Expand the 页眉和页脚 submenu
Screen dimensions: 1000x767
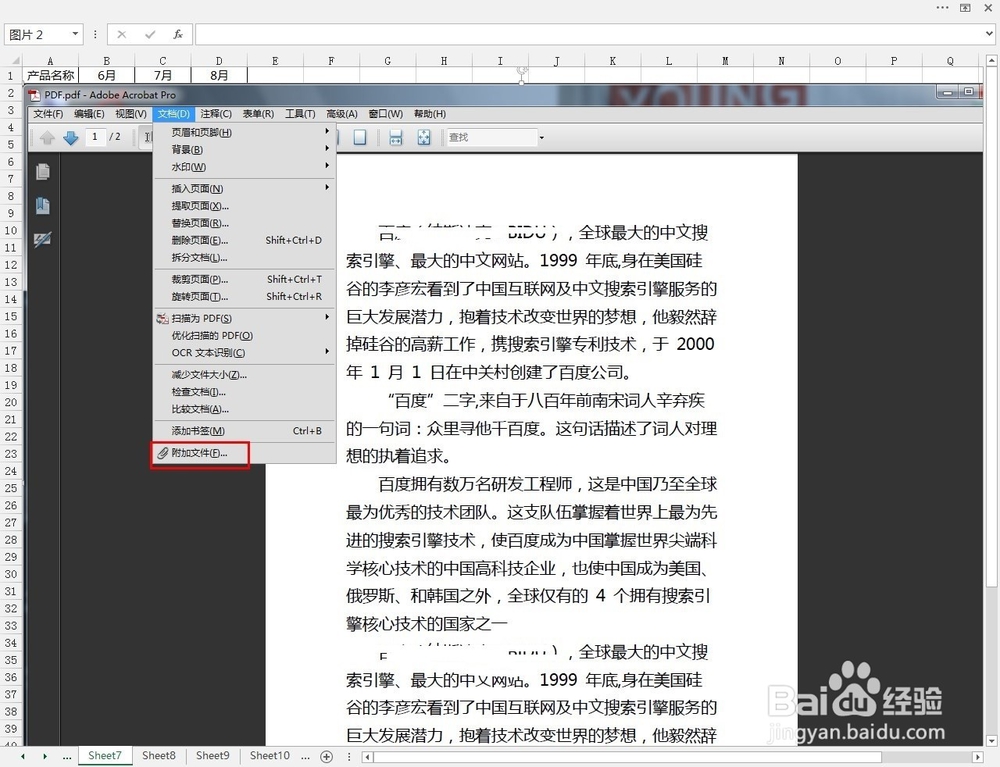pyautogui.click(x=327, y=131)
